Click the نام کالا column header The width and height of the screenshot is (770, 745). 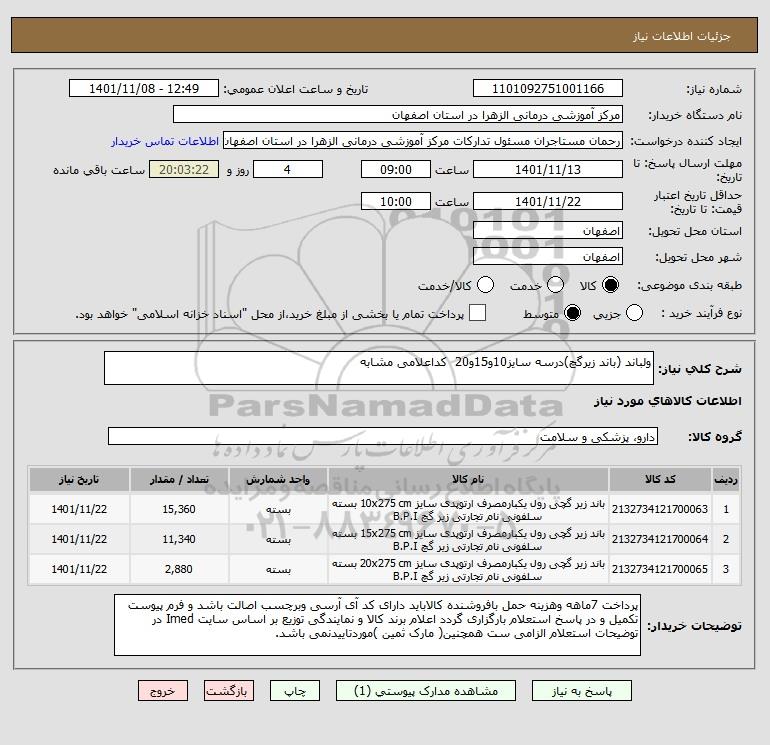point(468,480)
